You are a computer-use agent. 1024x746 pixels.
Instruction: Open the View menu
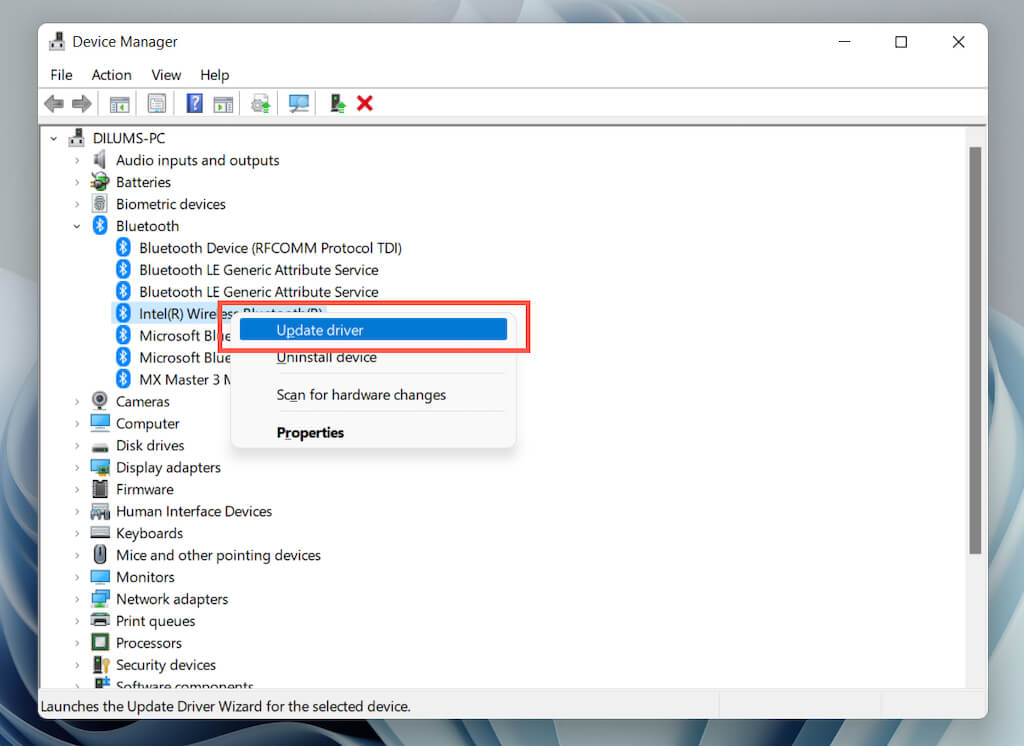click(166, 75)
